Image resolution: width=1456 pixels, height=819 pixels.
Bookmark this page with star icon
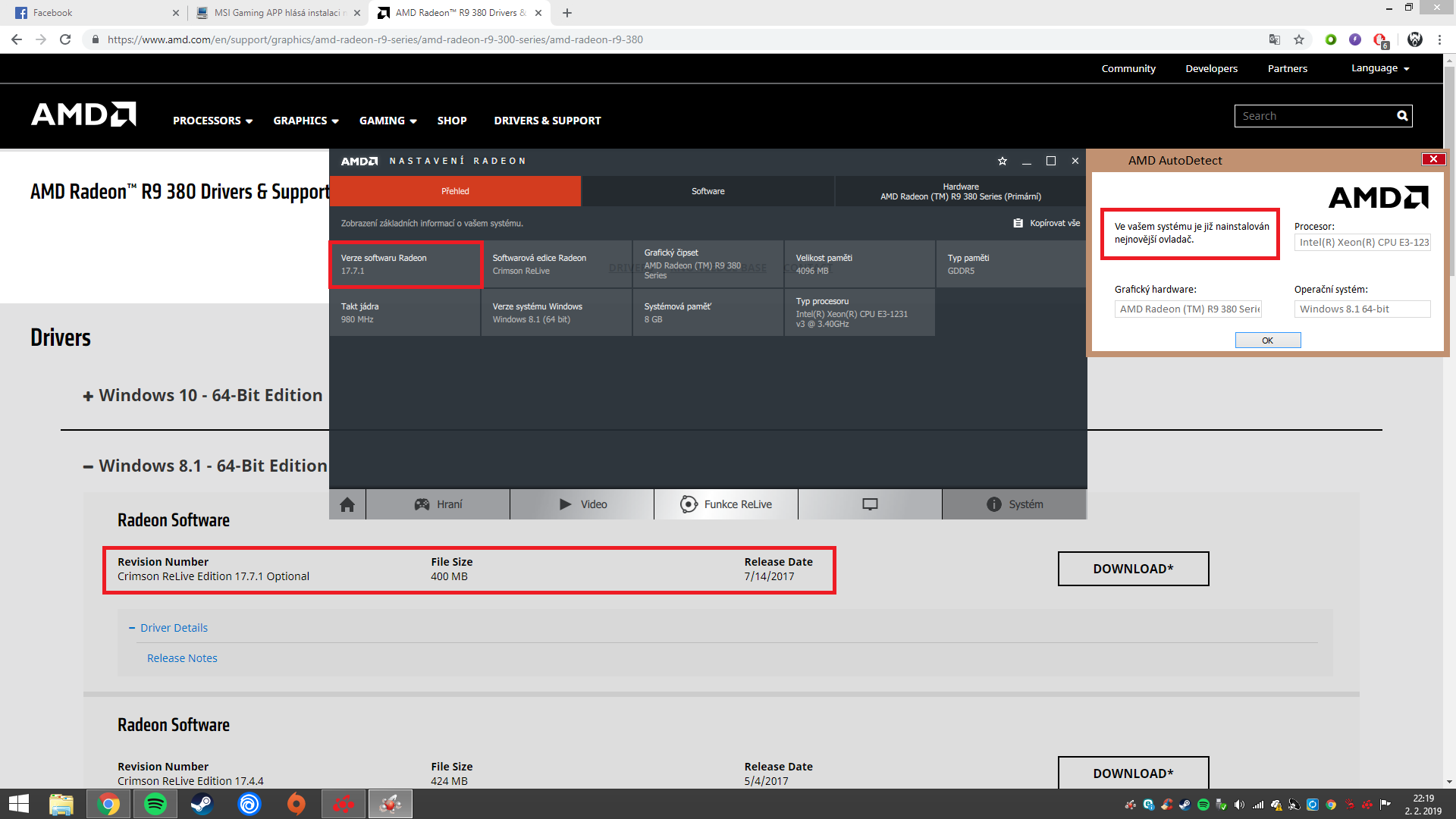[x=1299, y=39]
